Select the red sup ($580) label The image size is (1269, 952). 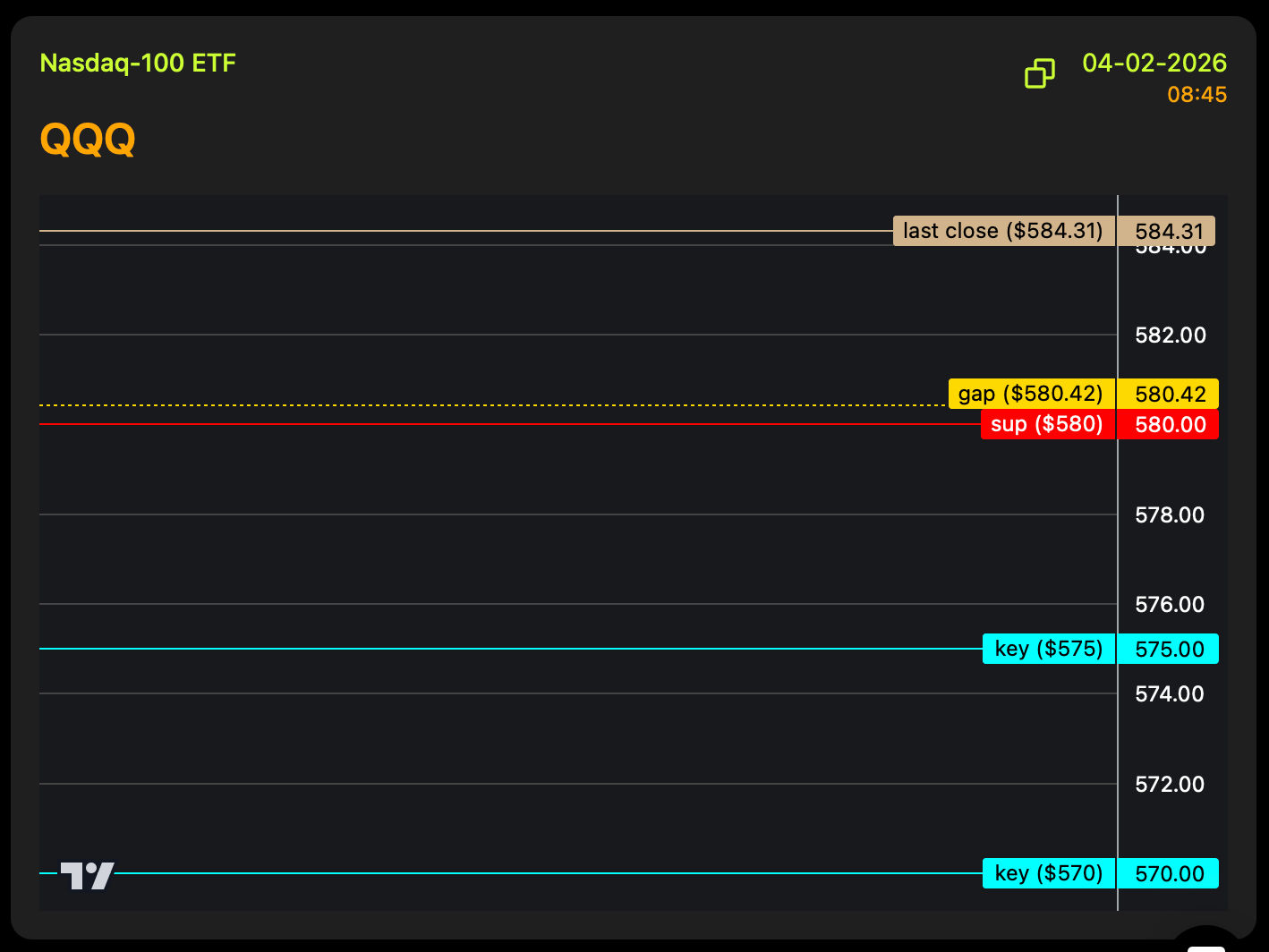click(x=1047, y=424)
